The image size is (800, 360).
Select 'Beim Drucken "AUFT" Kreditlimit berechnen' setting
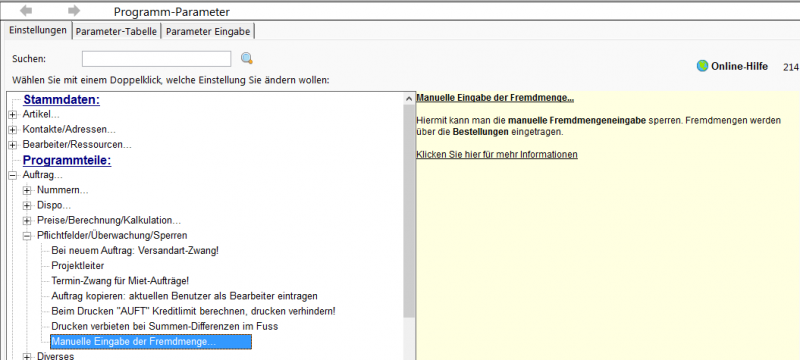click(193, 311)
